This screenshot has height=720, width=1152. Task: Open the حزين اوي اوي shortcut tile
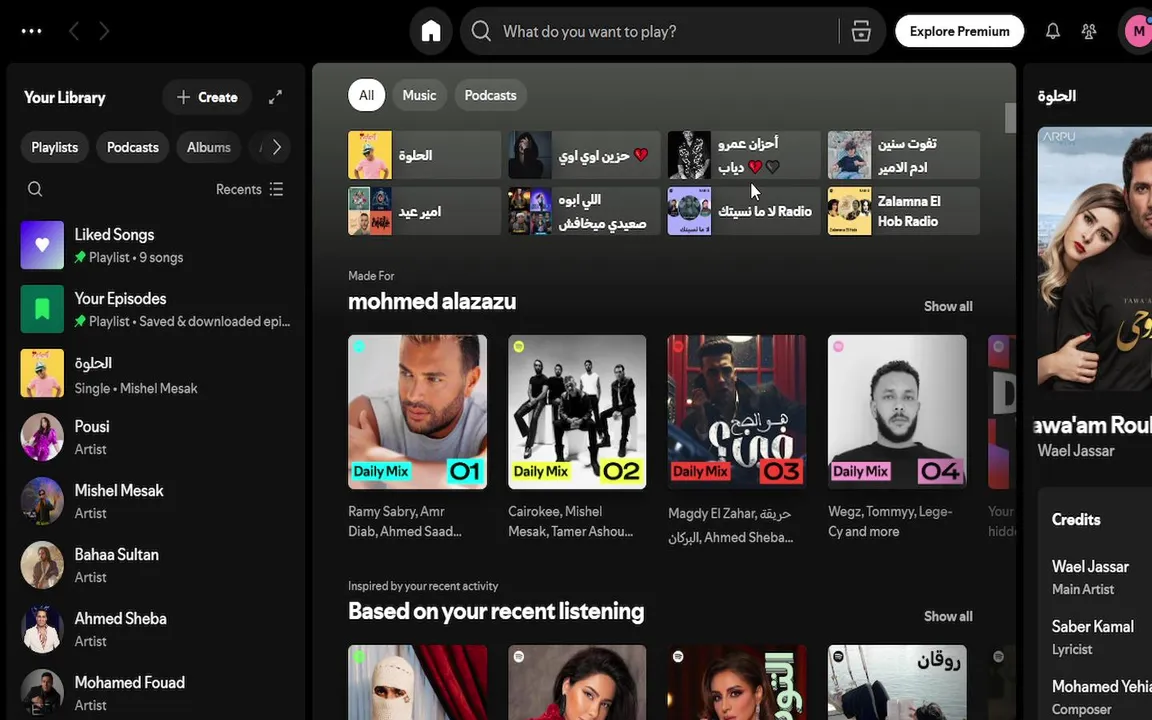click(584, 155)
